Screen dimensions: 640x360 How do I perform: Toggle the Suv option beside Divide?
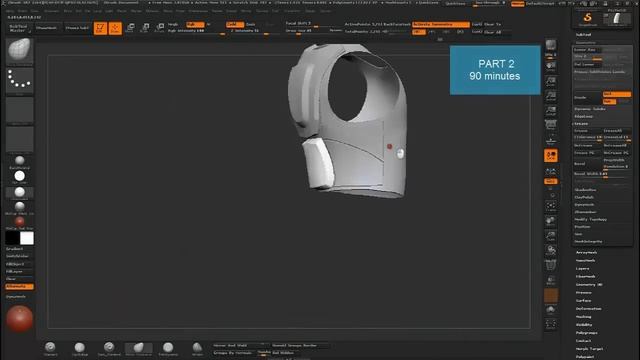[x=609, y=102]
